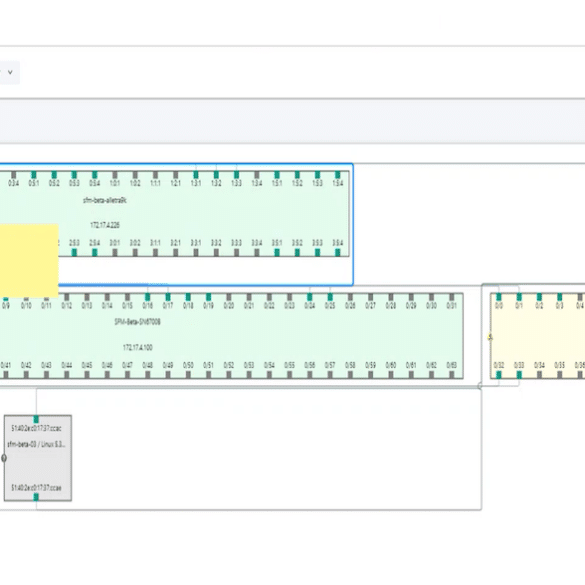Click the gray toolbar bar above the topology
Viewport: 585px width, 585px height.
(292, 121)
